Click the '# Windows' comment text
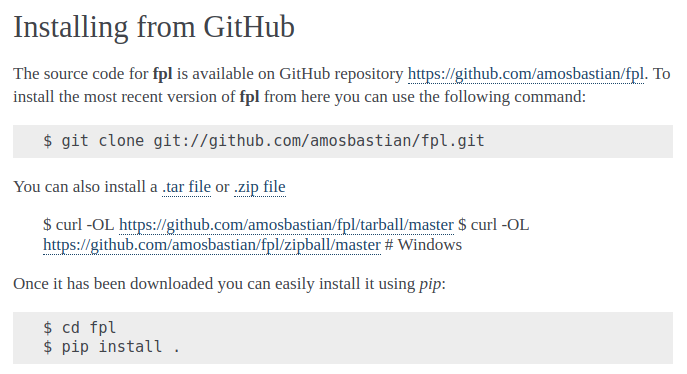Viewport: 687px width, 374px height. coord(423,244)
